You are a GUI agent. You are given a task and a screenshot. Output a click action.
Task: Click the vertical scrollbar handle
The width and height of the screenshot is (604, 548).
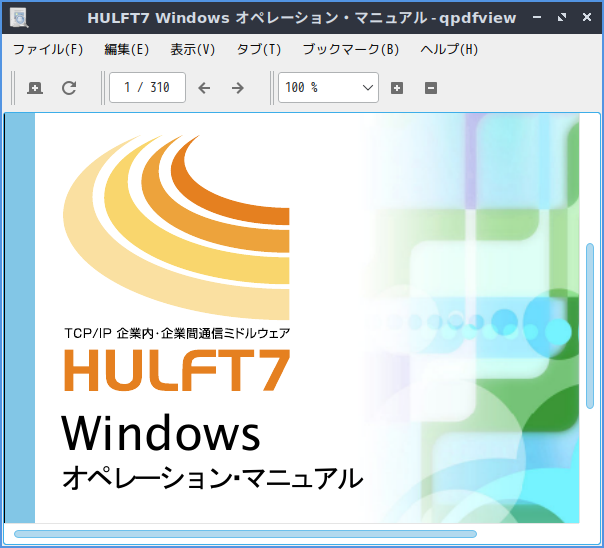pos(590,325)
